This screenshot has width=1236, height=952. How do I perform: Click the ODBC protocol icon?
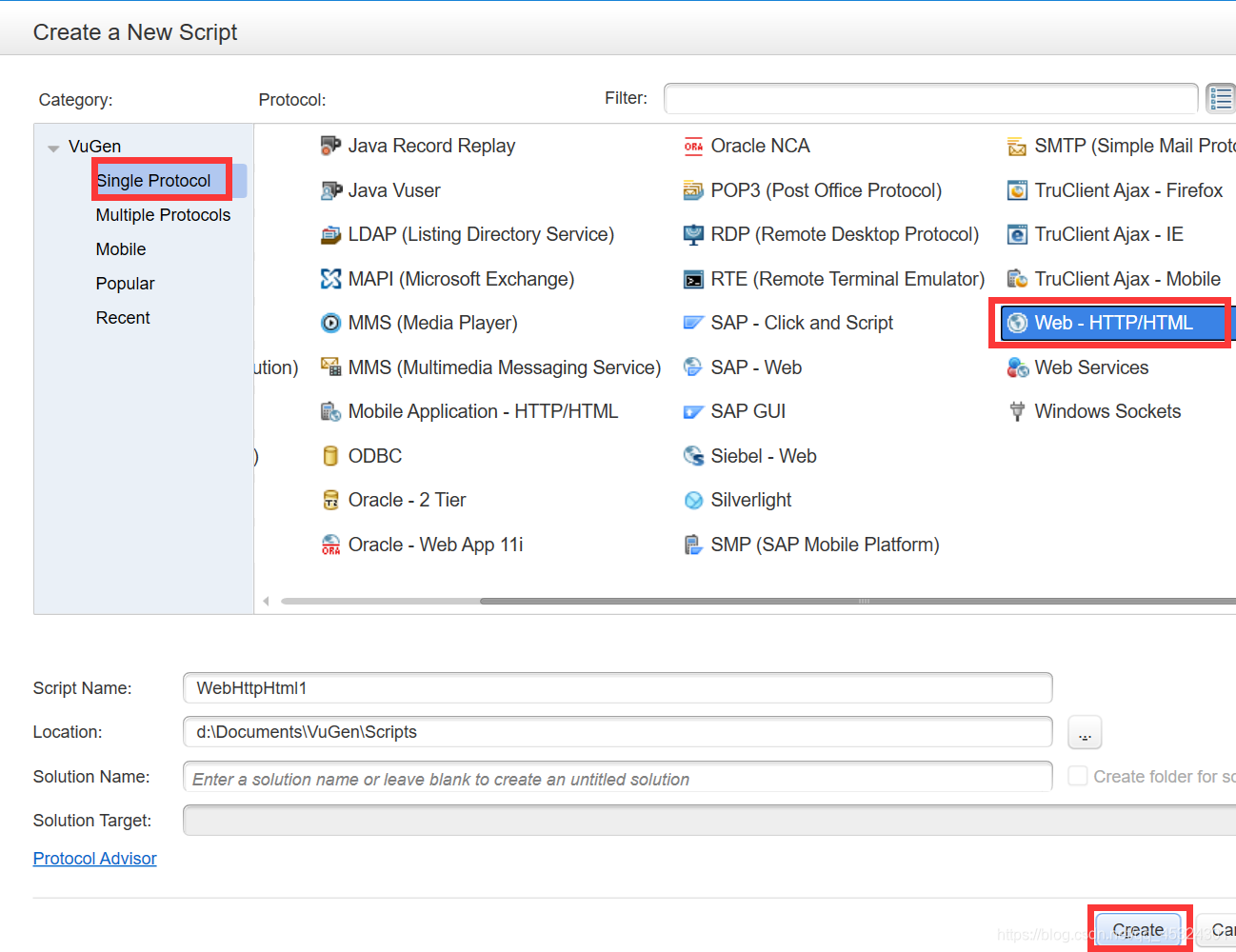click(330, 456)
